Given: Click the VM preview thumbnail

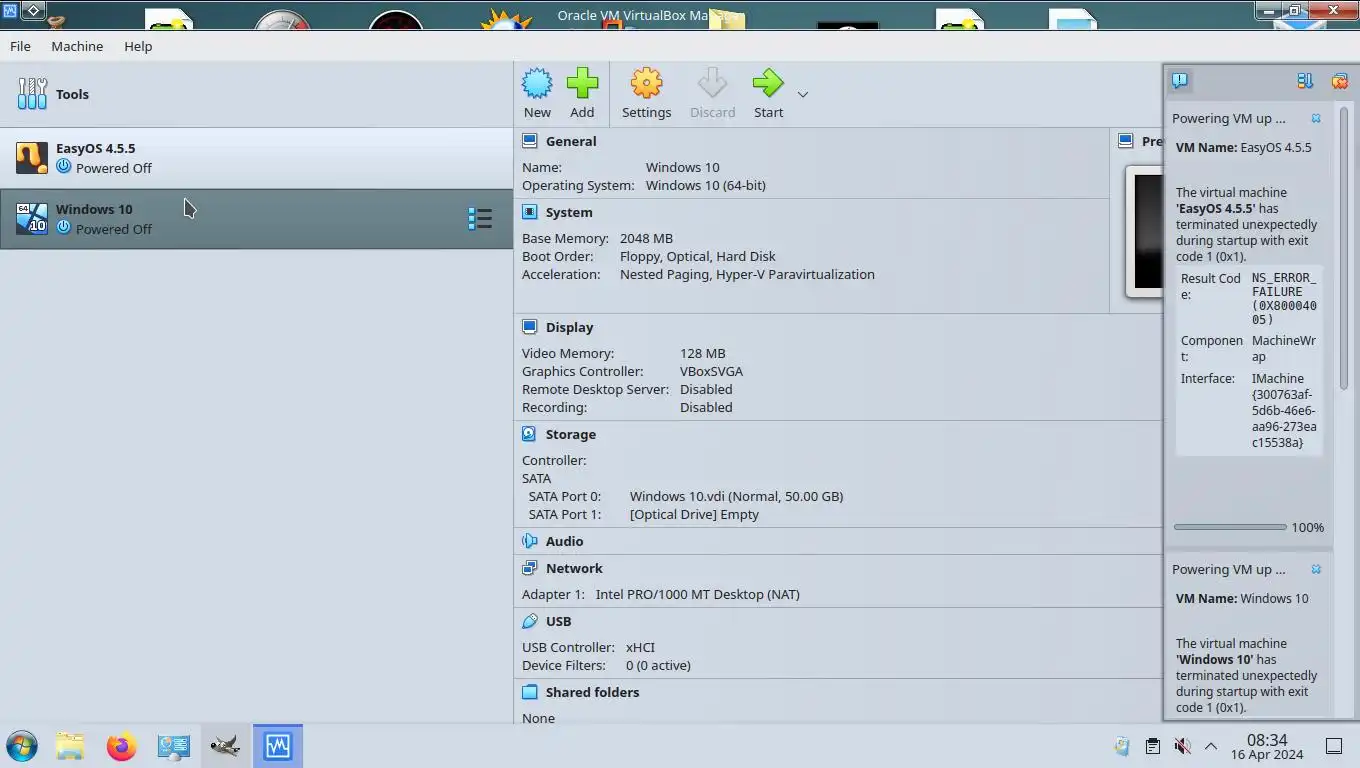Looking at the screenshot, I should tap(1145, 232).
